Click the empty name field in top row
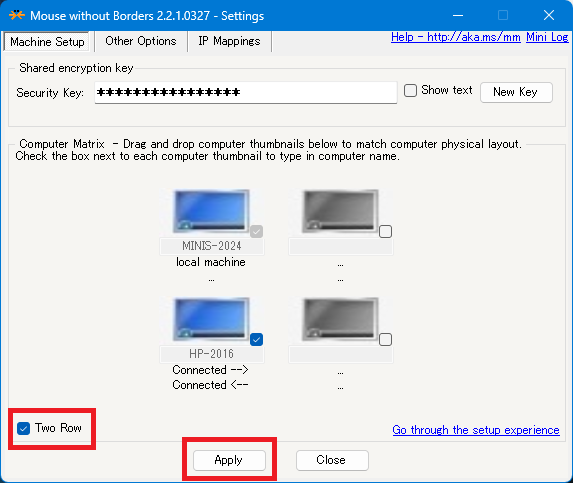 [x=341, y=246]
